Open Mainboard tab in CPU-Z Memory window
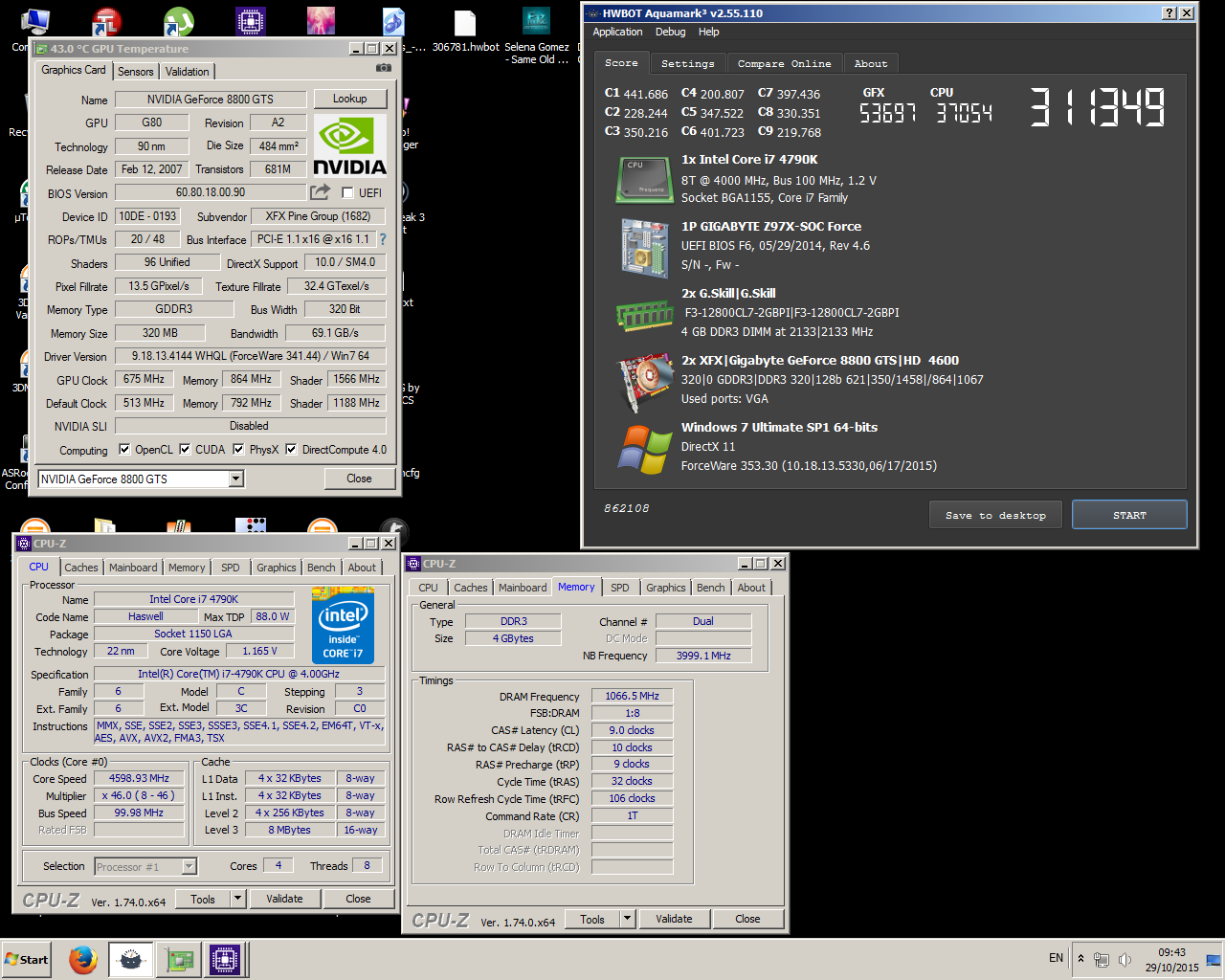The width and height of the screenshot is (1225, 980). tap(523, 588)
